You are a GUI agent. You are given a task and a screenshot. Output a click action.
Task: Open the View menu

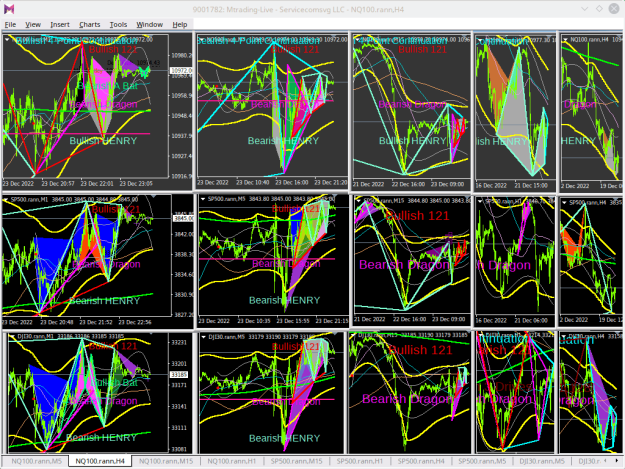[x=33, y=24]
